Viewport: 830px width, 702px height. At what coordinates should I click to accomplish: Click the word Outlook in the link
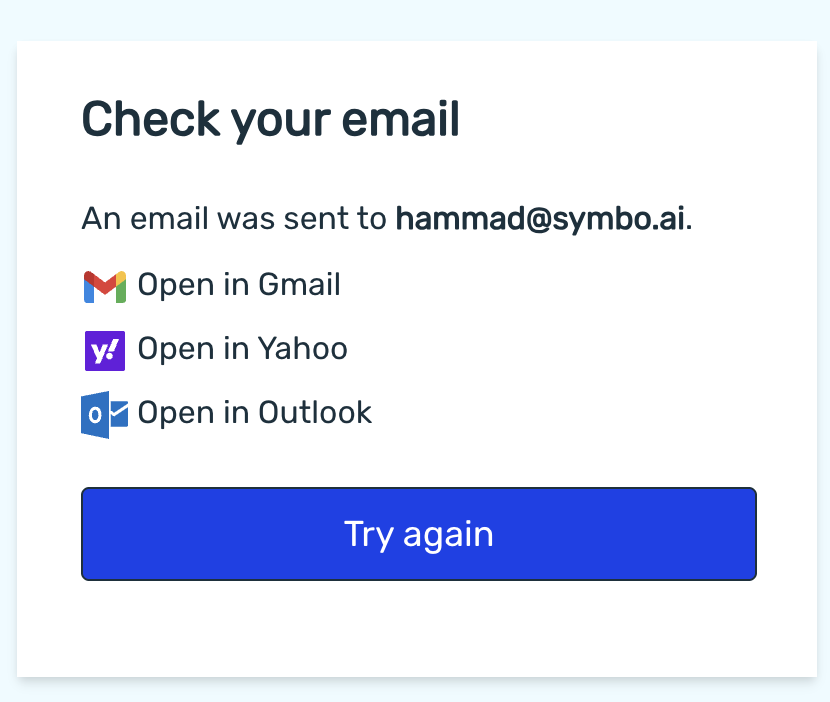(x=315, y=413)
